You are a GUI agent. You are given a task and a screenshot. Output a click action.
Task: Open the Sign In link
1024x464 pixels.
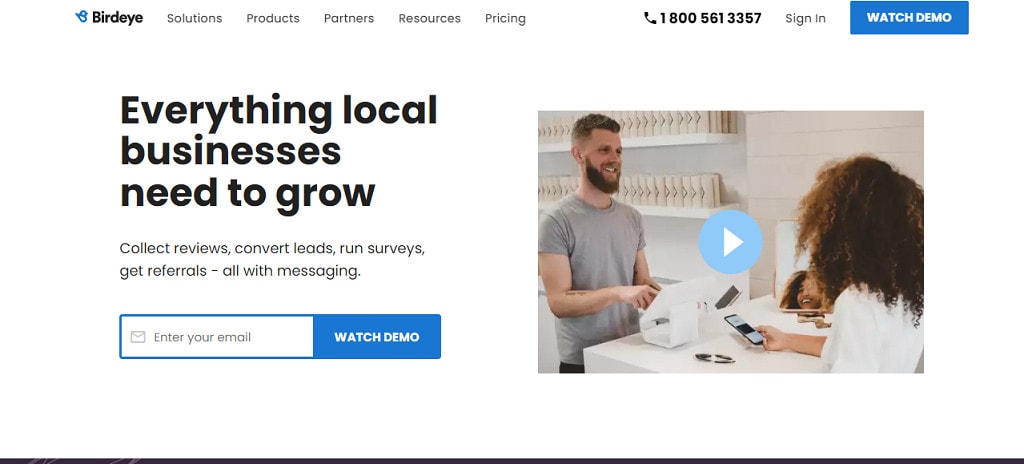(805, 18)
